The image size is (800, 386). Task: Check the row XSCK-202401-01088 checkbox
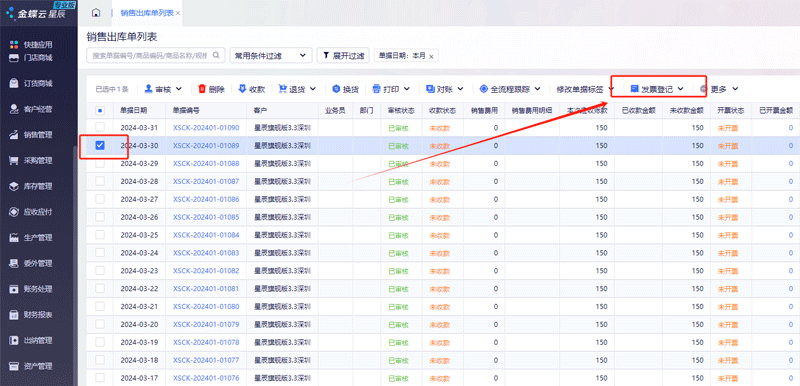tap(100, 164)
